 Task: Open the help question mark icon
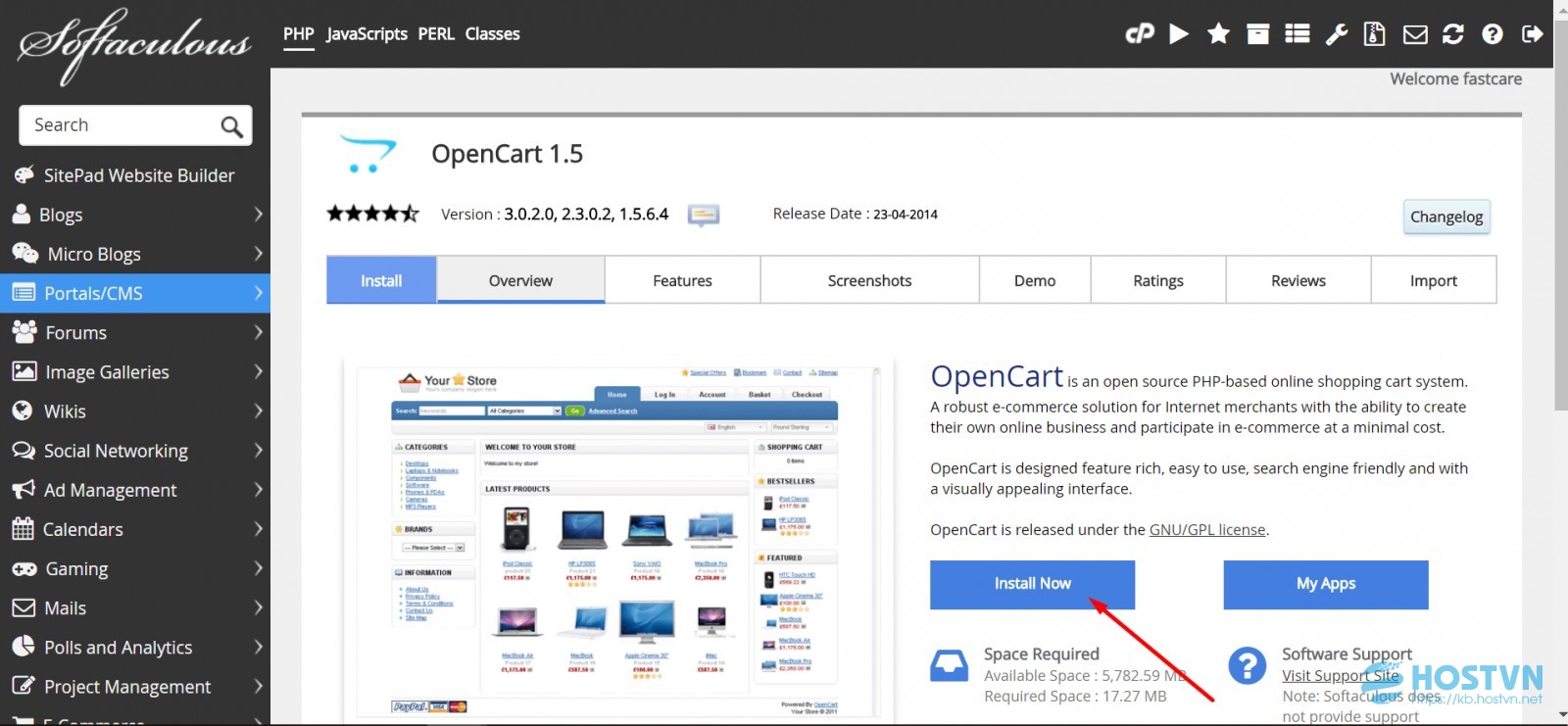[1493, 34]
